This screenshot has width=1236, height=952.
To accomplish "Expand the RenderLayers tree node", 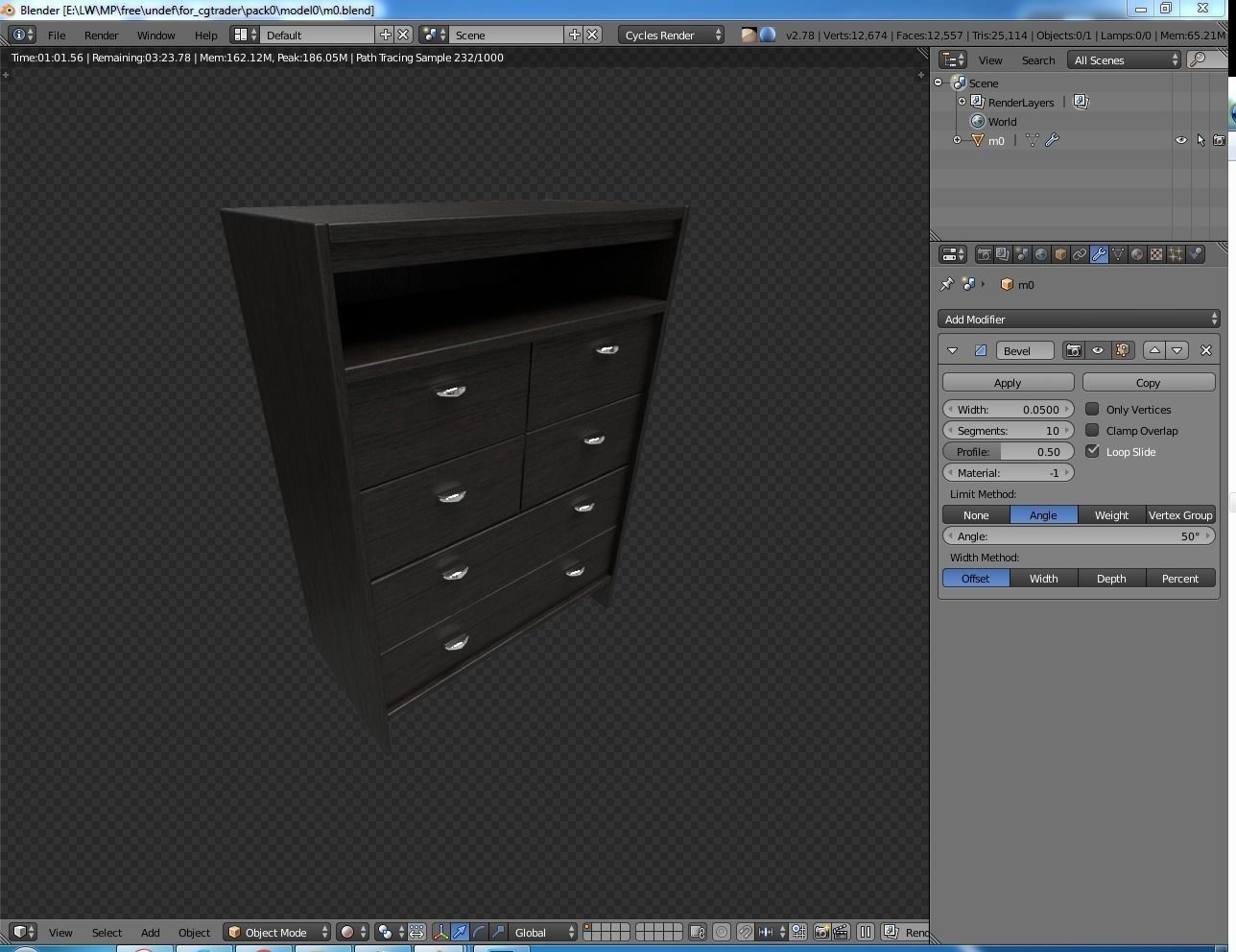I will tap(962, 102).
